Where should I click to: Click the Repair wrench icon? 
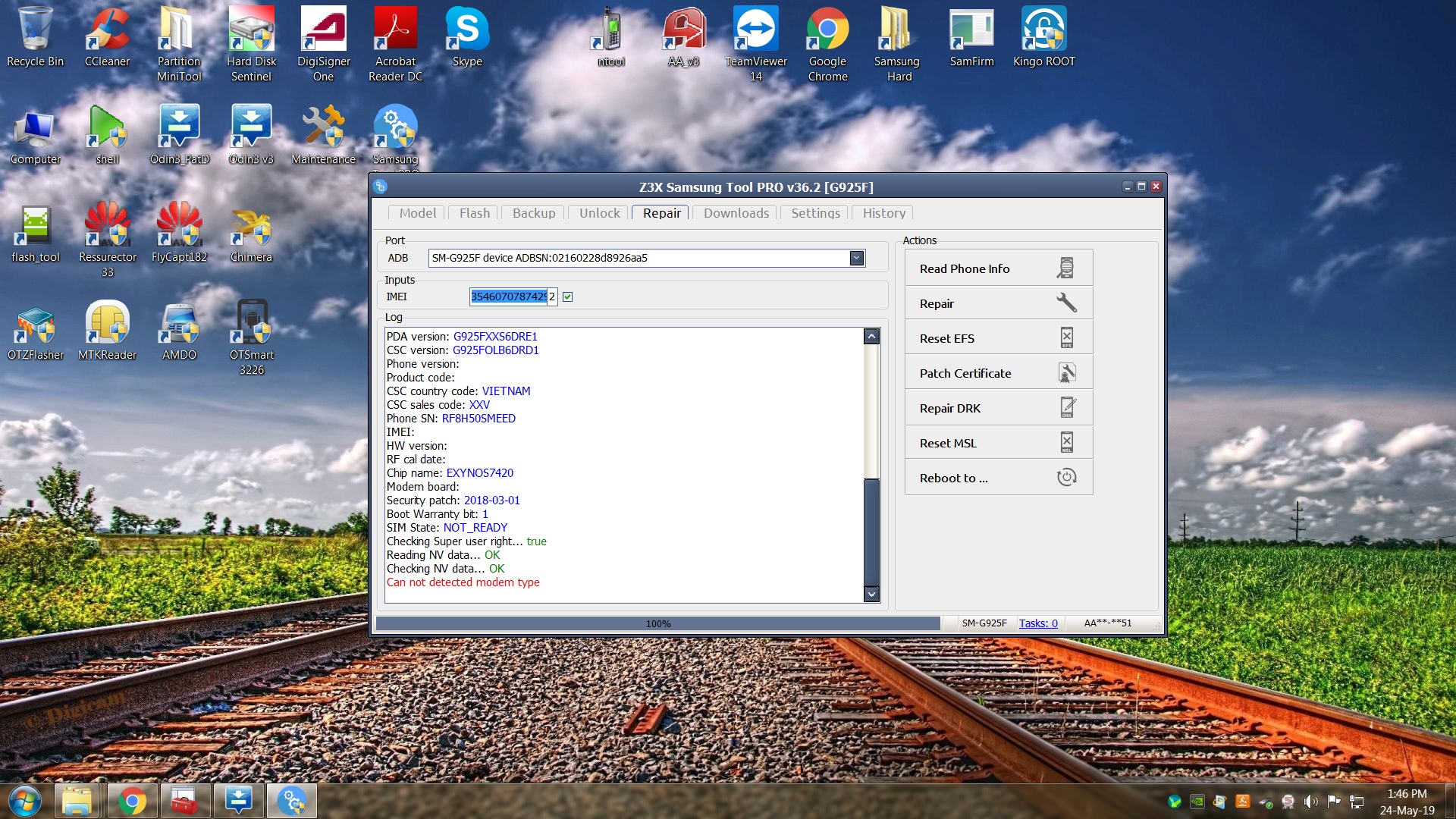coord(1065,303)
